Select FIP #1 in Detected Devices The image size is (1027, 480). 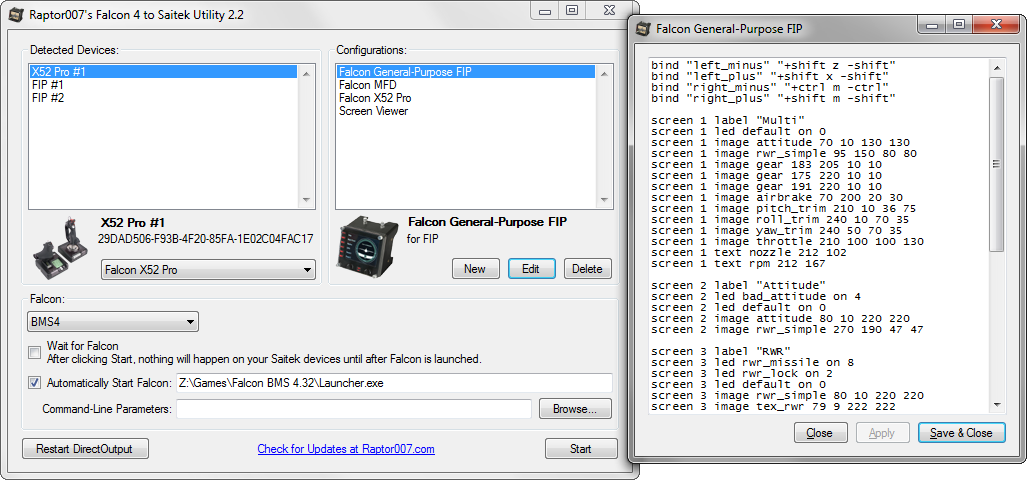click(163, 84)
